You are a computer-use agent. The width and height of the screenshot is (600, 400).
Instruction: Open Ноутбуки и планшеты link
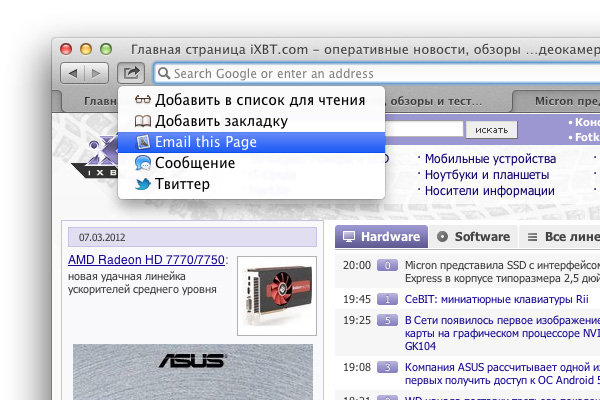(487, 175)
